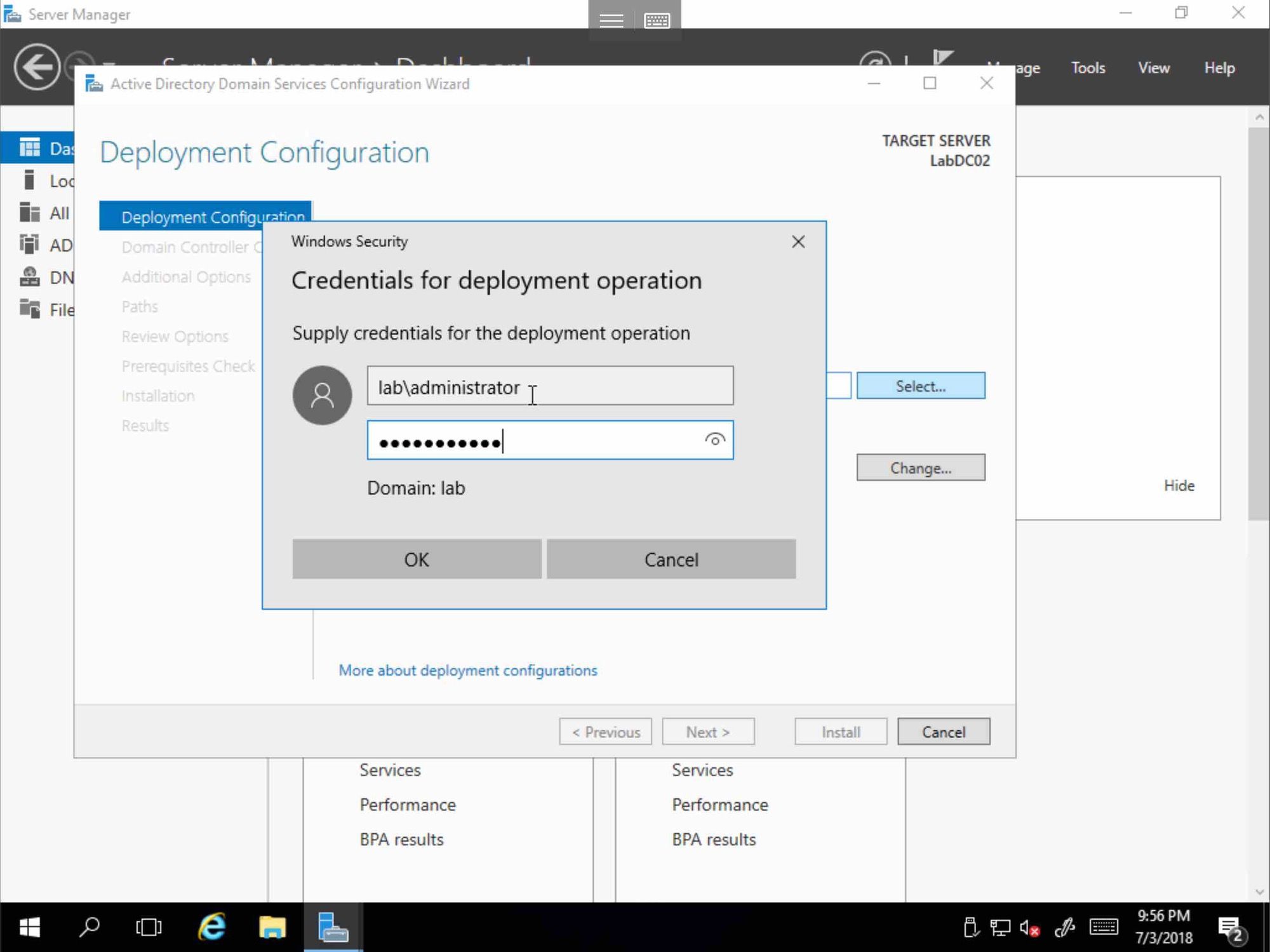The width and height of the screenshot is (1270, 952).
Task: Click left tile Services entry
Action: pos(390,770)
